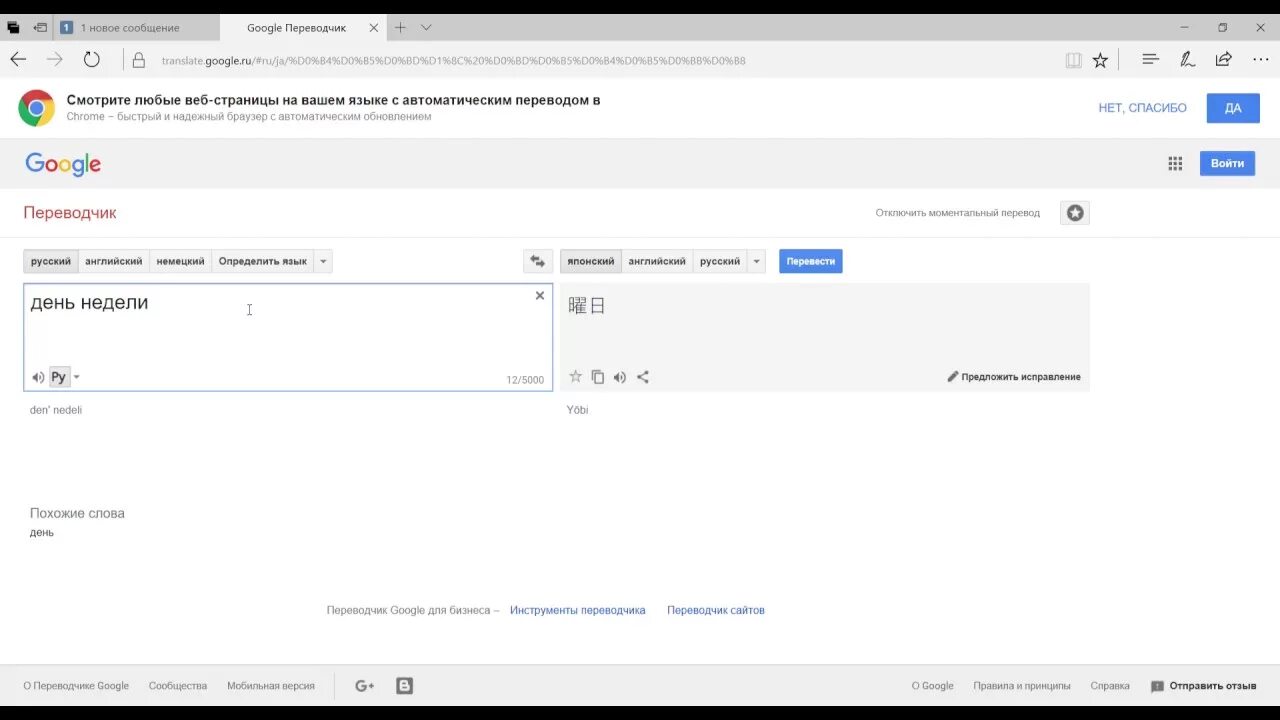
Task: Open input tools dropdown next to Ру
Action: 76,377
